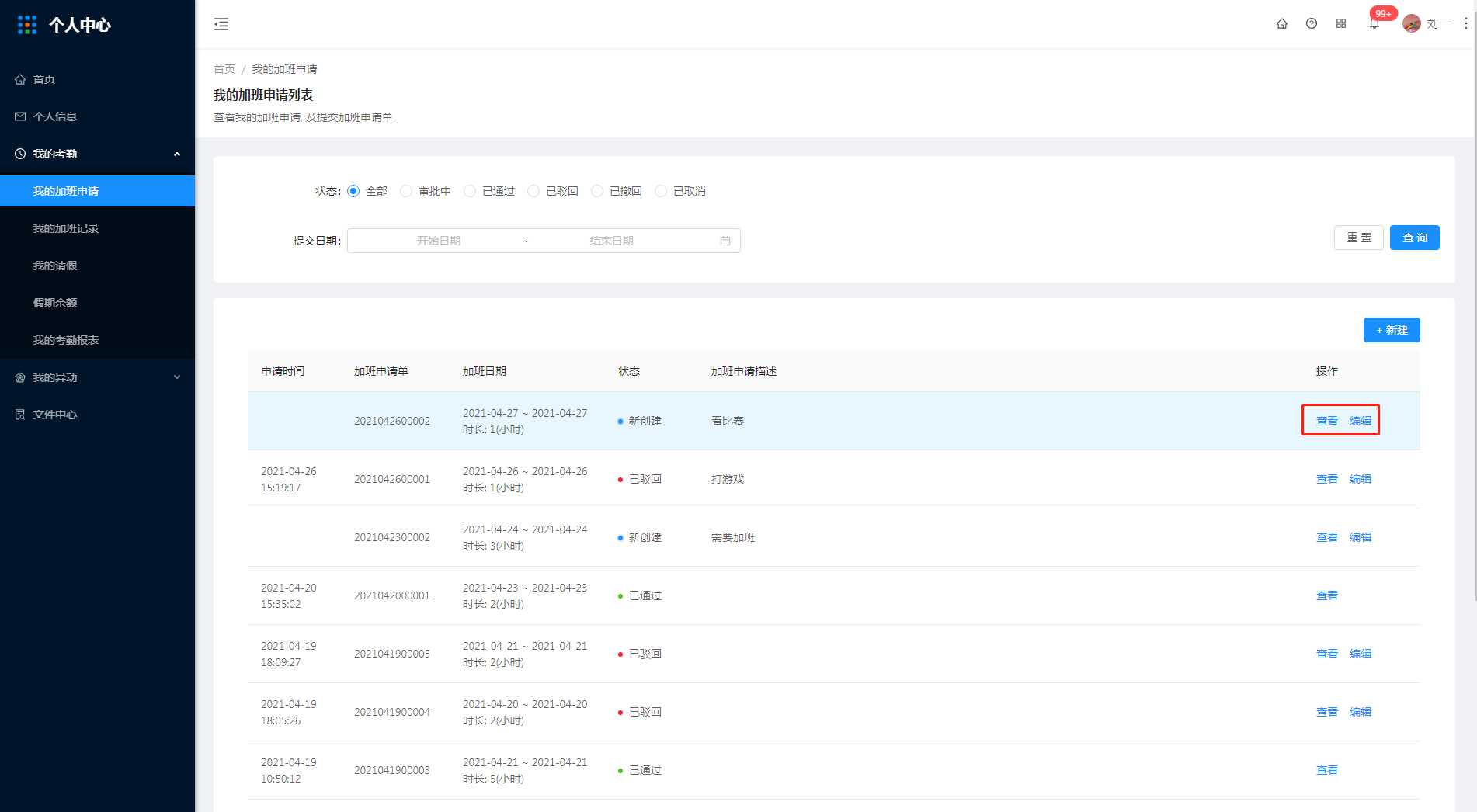
Task: Click the 开始日期 start date field
Action: tap(439, 241)
